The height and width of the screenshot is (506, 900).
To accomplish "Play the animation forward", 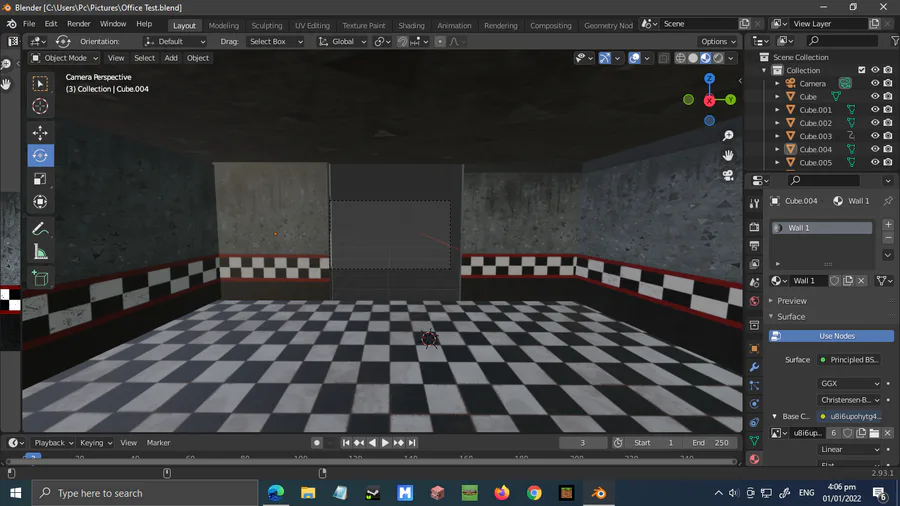I will (385, 443).
